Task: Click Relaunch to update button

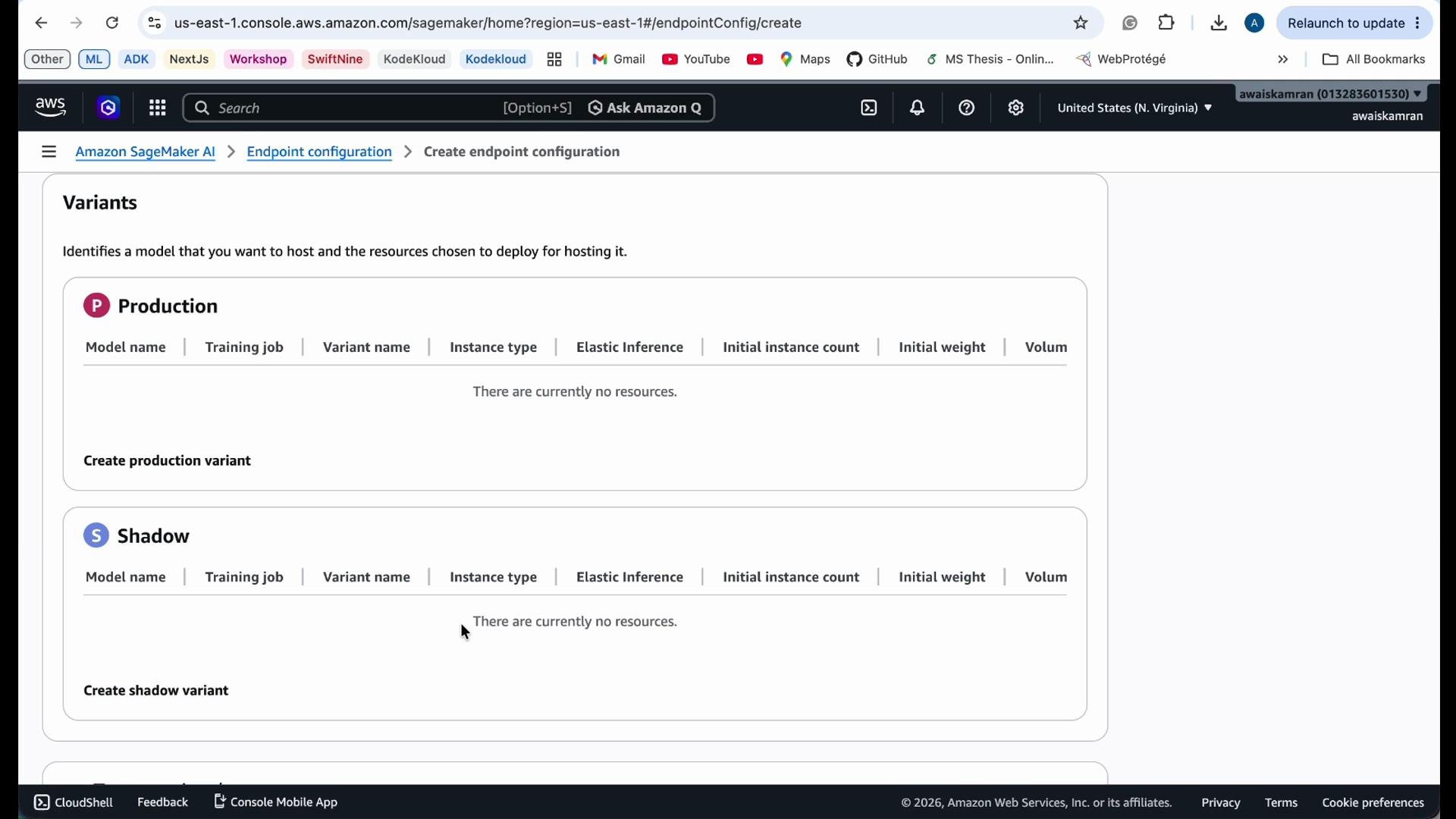Action: click(x=1346, y=24)
